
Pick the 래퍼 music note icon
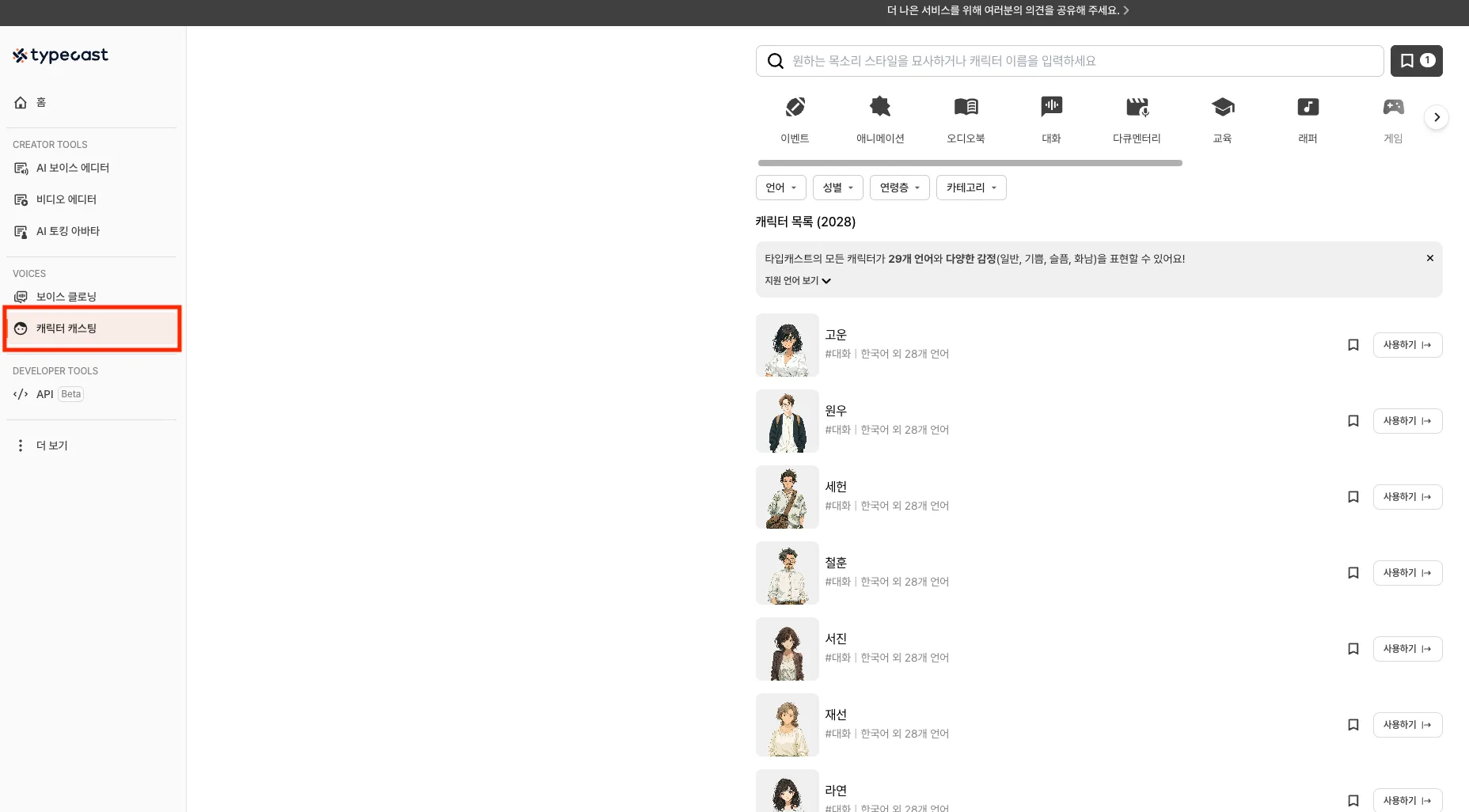click(x=1308, y=107)
